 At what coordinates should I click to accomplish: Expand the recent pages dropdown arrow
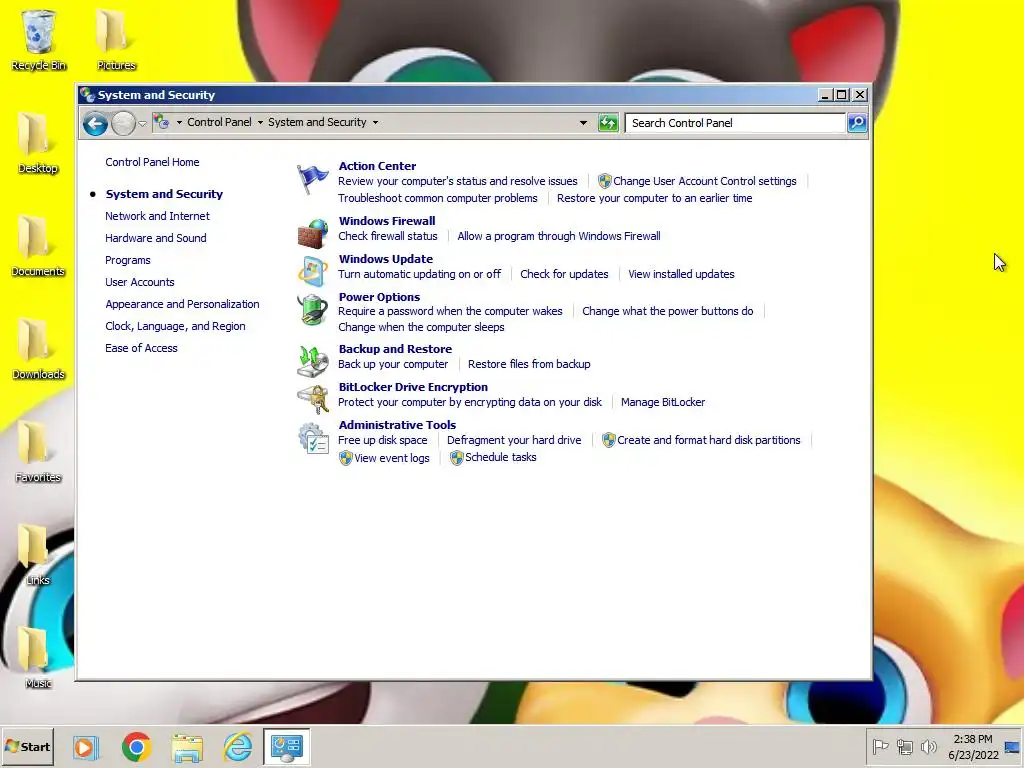click(142, 123)
